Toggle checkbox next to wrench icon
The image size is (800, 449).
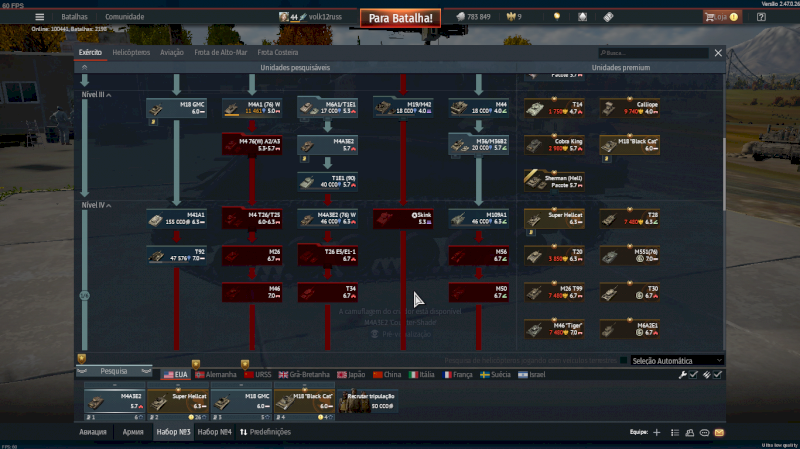coord(694,374)
